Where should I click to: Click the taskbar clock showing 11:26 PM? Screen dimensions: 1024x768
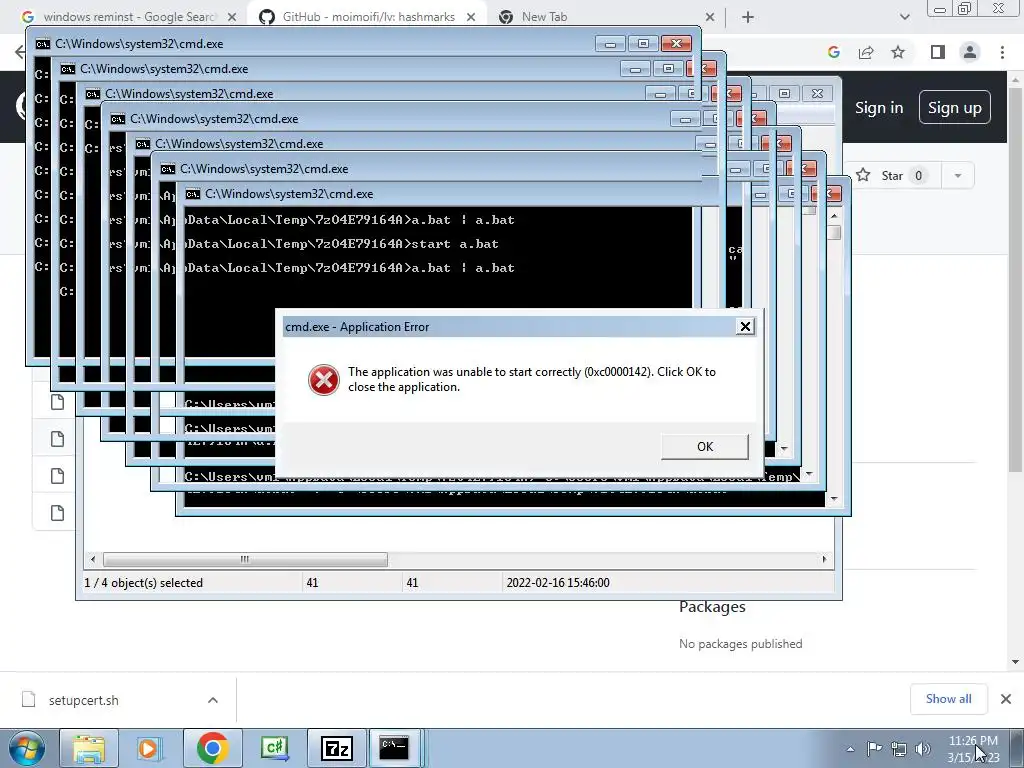[973, 748]
